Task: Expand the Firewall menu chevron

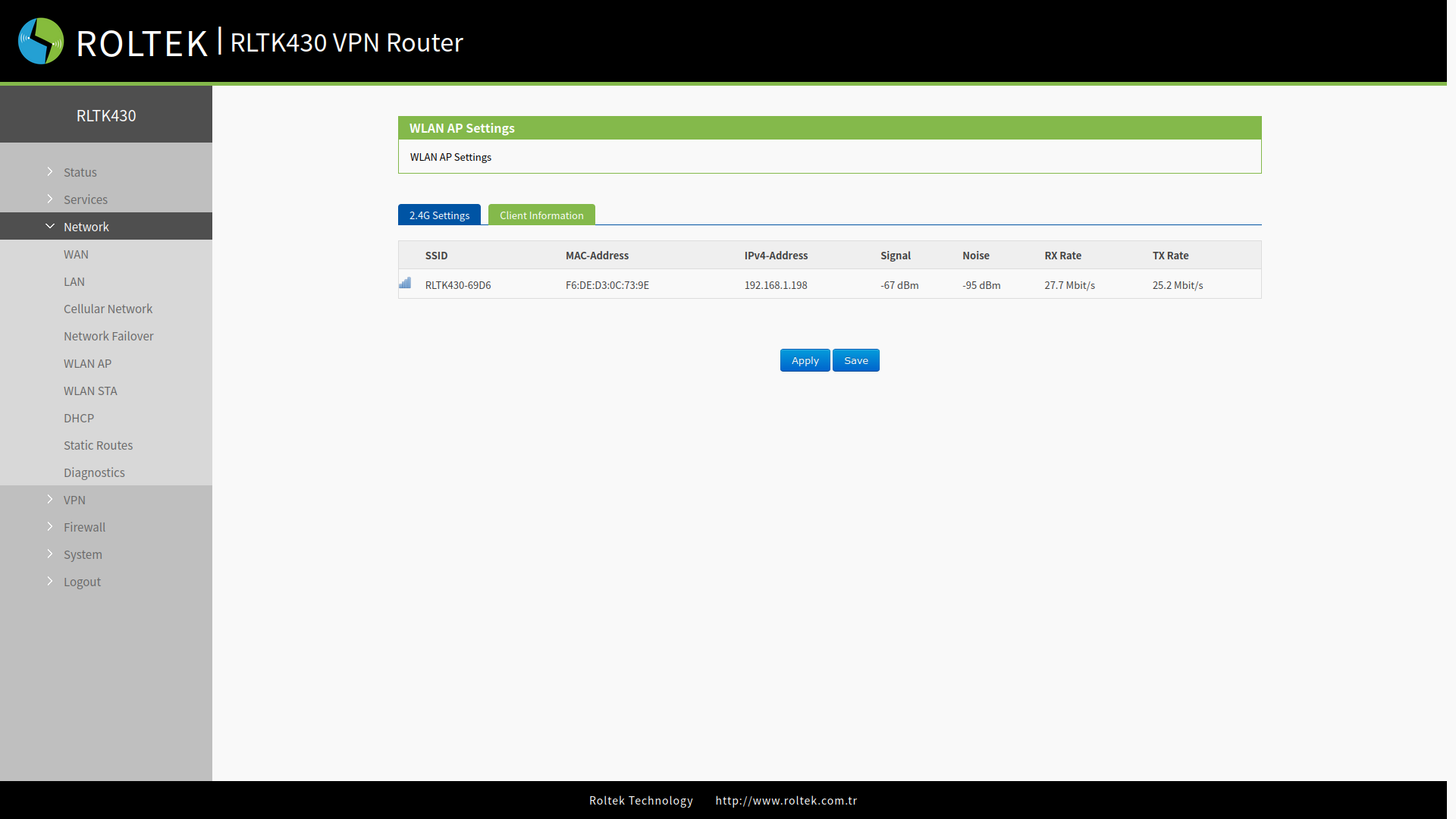Action: tap(50, 526)
